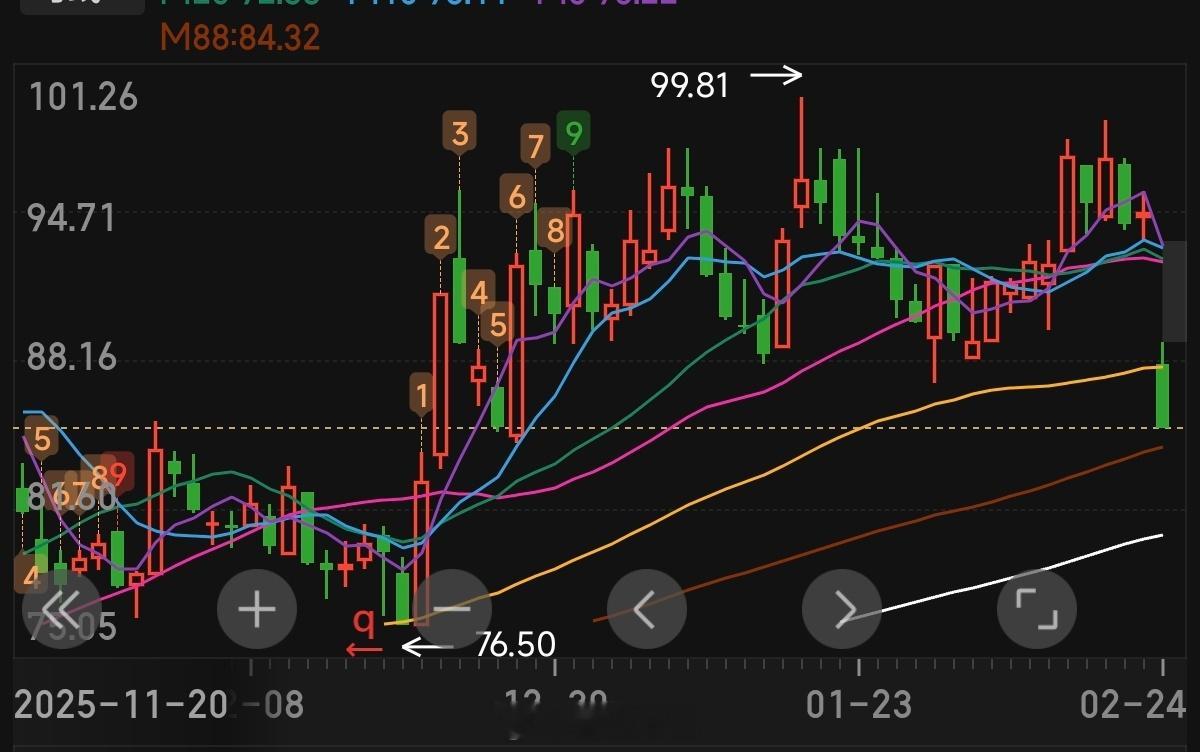Viewport: 1200px width, 752px height.
Task: Click the 88.16 price axis label
Action: [73, 357]
